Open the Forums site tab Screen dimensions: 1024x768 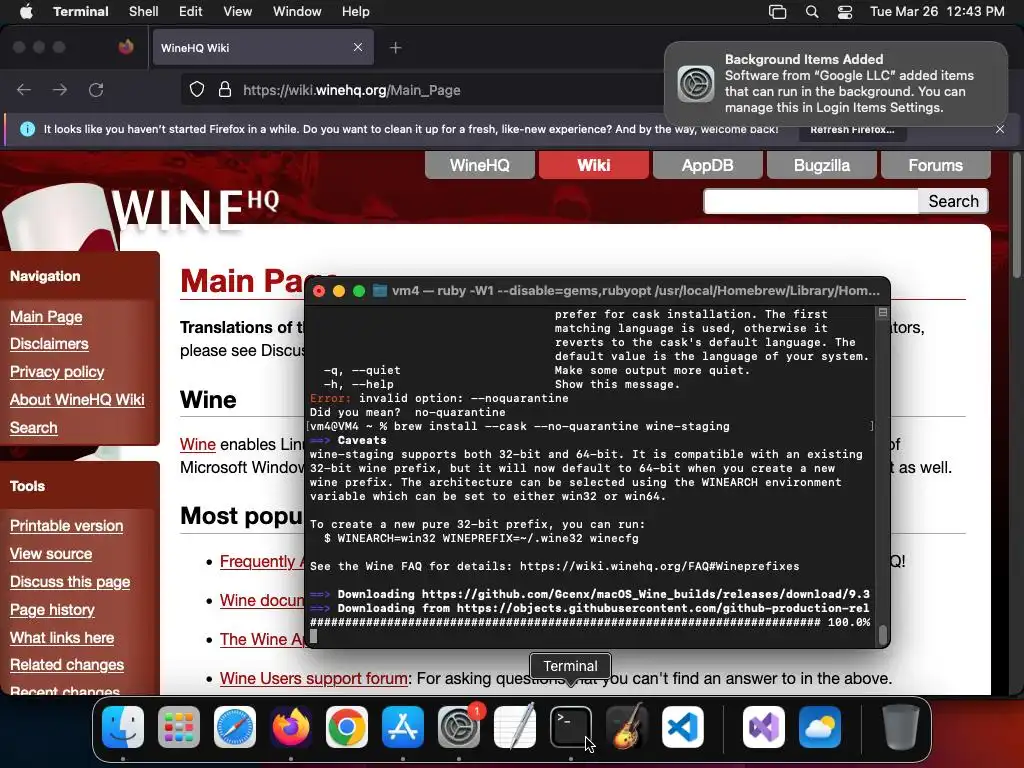coord(935,165)
